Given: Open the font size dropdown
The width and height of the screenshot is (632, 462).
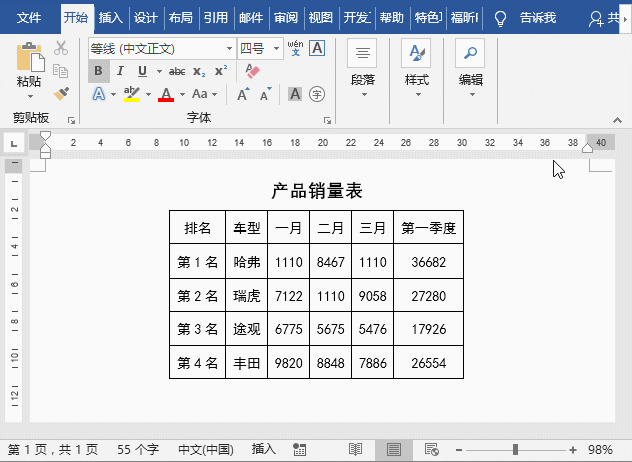Looking at the screenshot, I should pyautogui.click(x=276, y=49).
